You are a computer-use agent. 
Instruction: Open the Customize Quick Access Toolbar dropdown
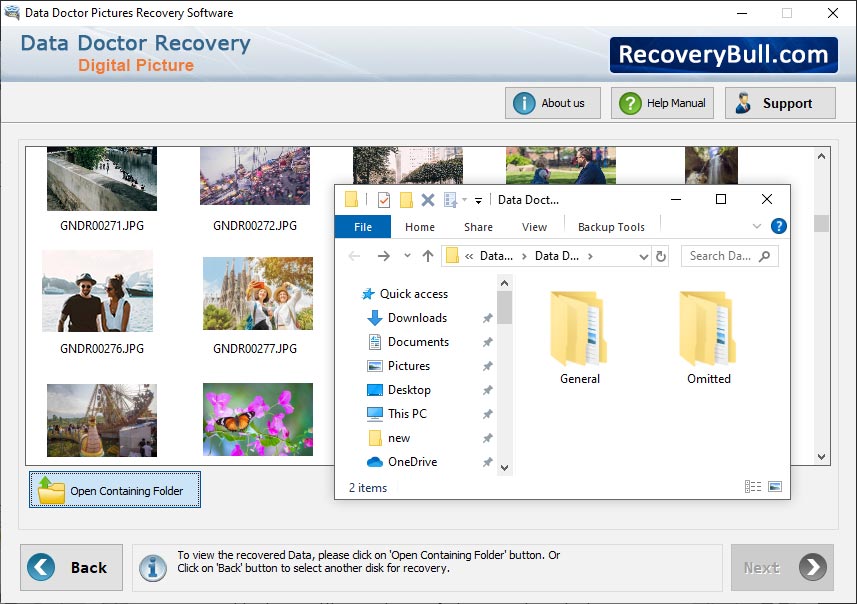click(x=478, y=201)
